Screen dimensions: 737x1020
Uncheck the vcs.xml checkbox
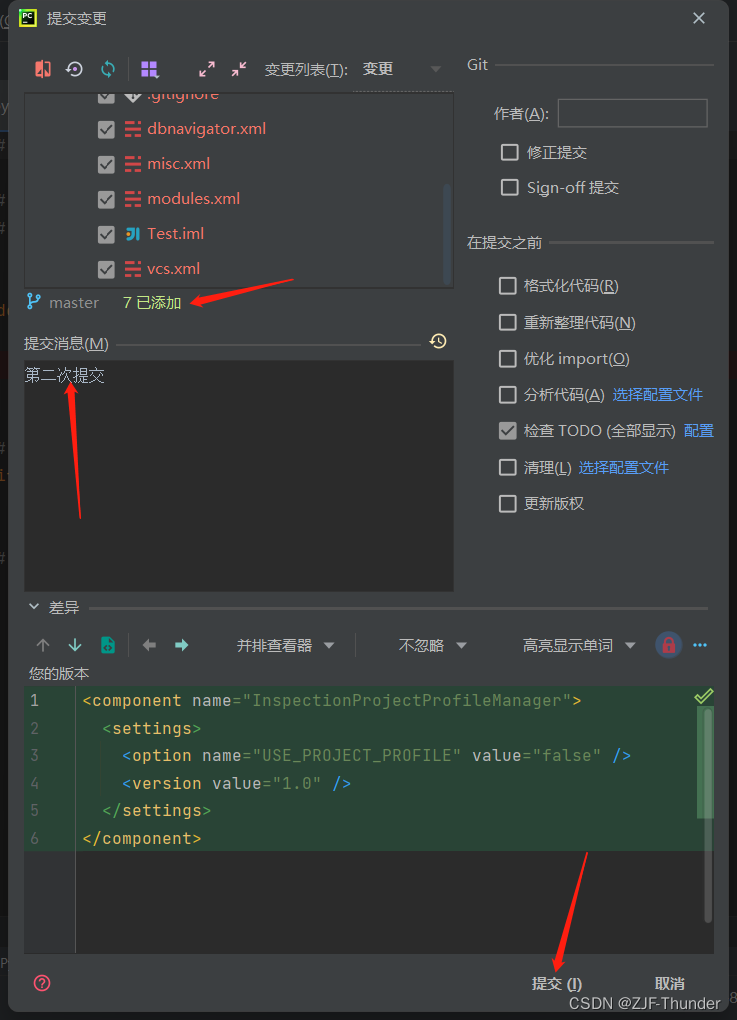106,269
